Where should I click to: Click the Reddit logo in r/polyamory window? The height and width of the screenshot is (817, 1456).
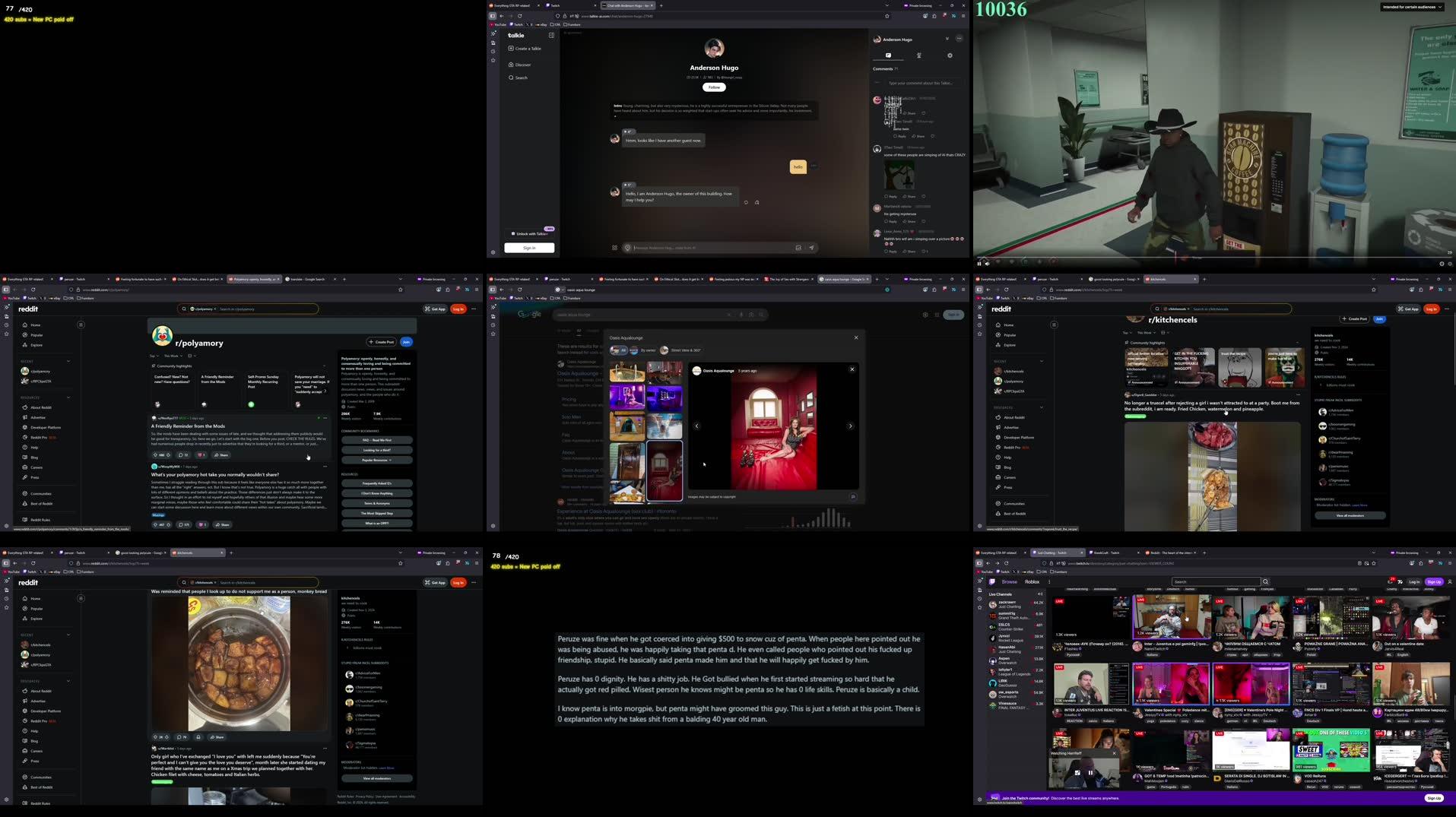click(28, 309)
